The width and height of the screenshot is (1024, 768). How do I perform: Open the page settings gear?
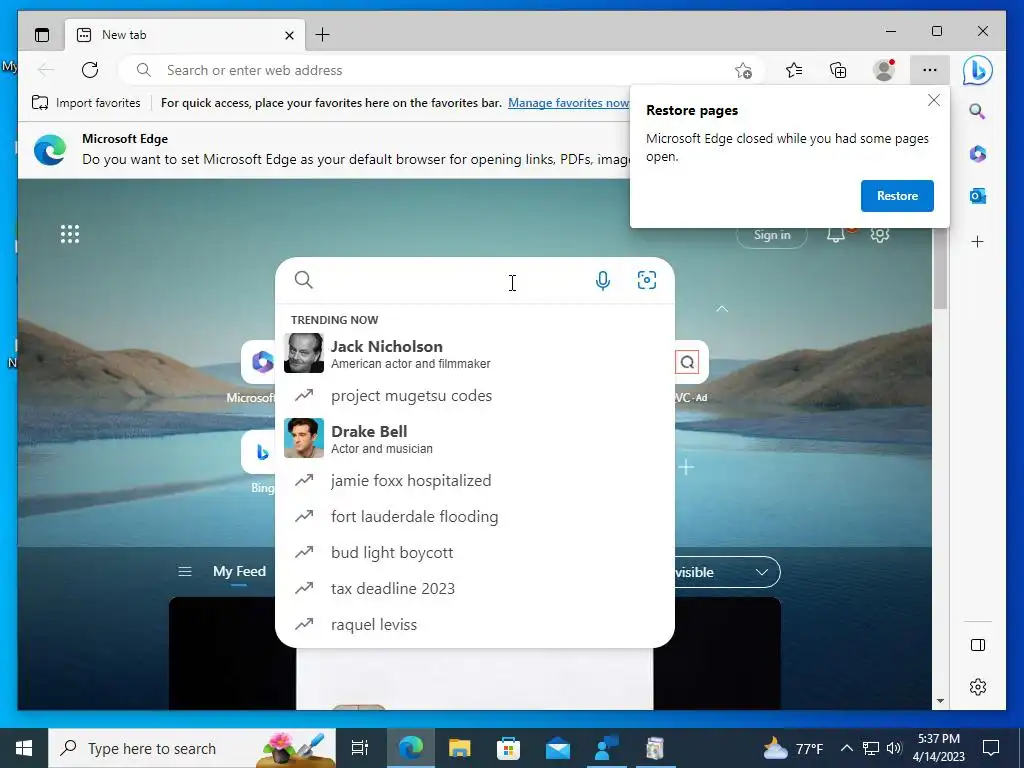point(880,234)
